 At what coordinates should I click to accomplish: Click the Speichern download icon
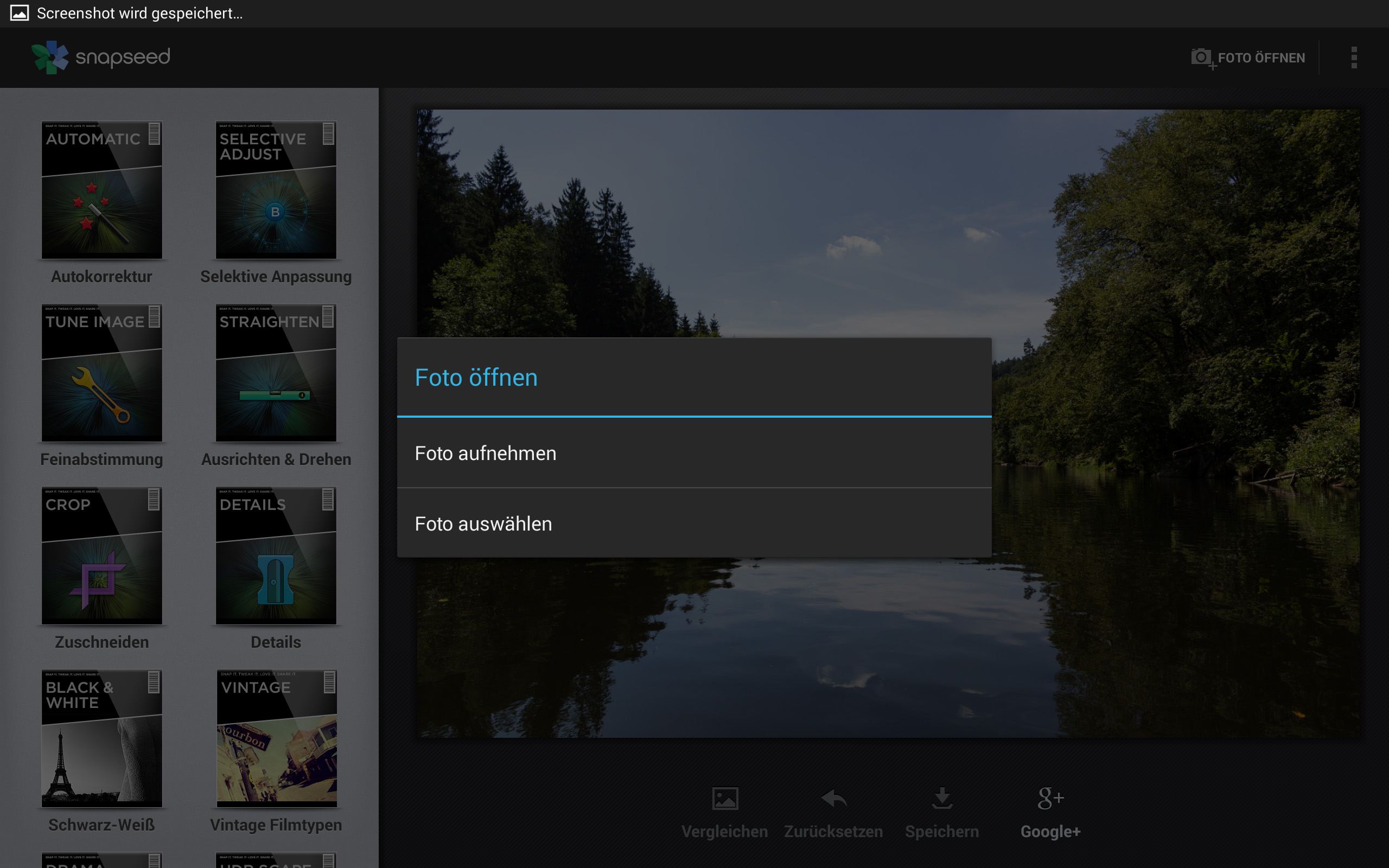click(x=942, y=798)
